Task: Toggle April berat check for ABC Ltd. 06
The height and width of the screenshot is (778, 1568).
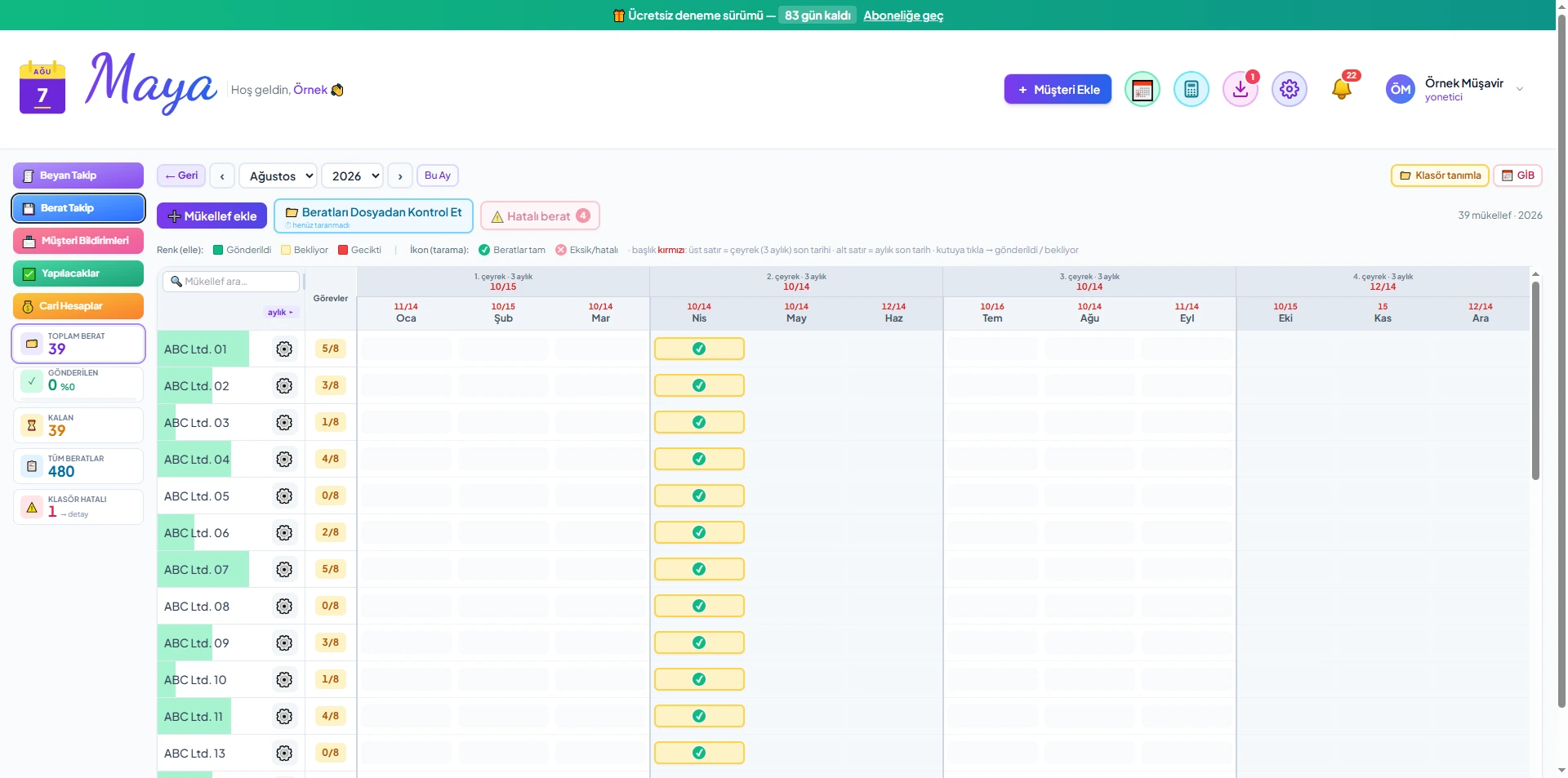Action: (x=699, y=532)
